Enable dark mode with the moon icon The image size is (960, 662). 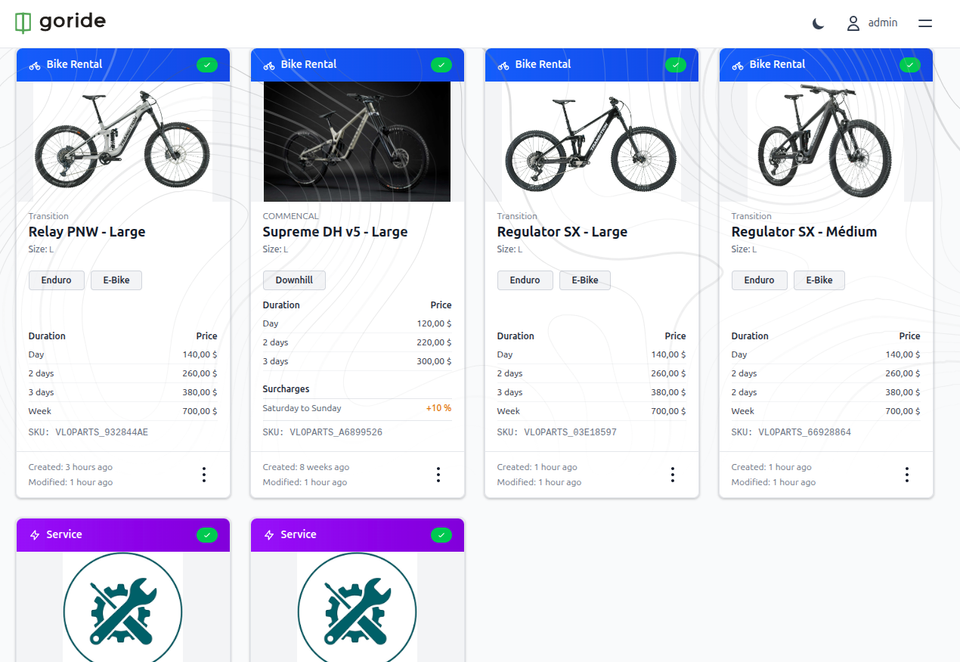(817, 22)
